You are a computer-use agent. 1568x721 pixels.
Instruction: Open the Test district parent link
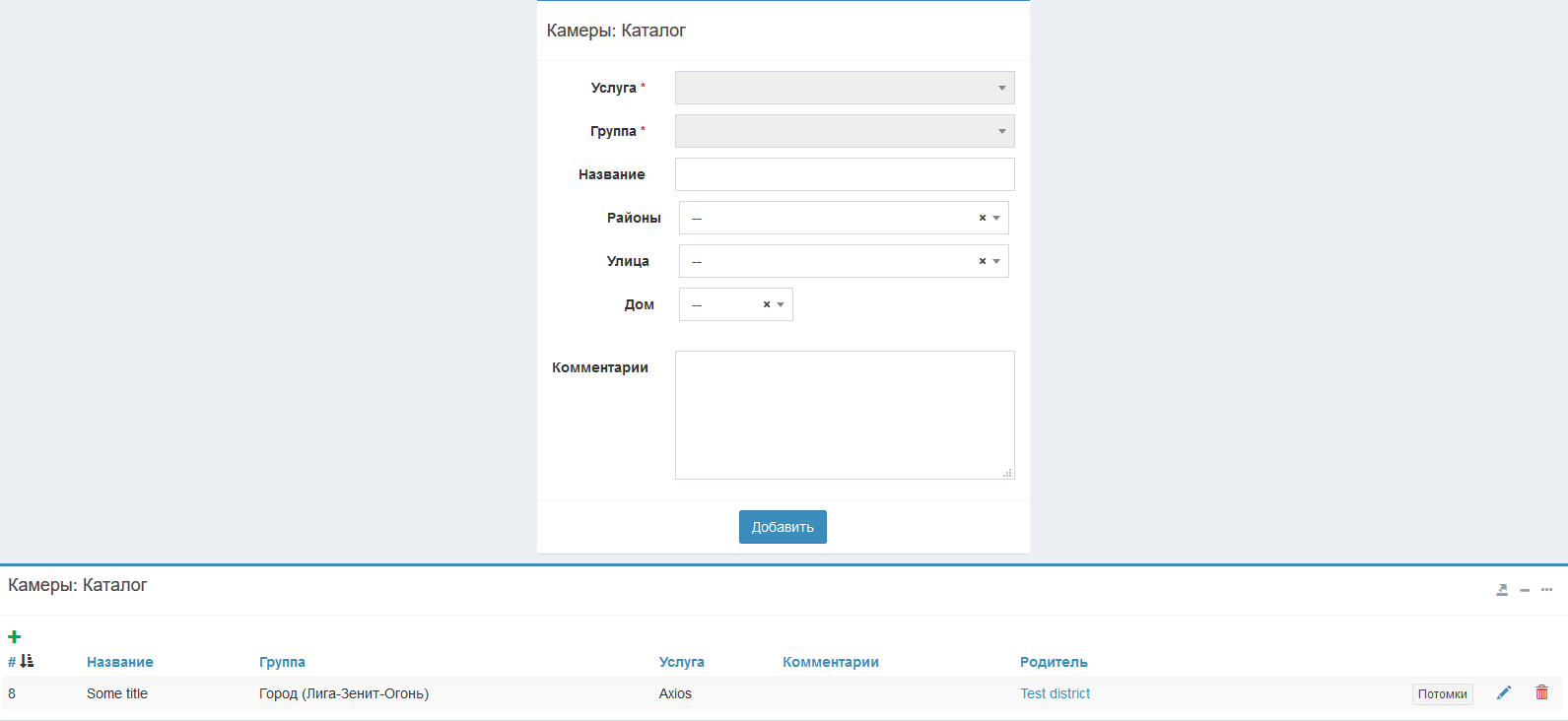tap(1055, 693)
